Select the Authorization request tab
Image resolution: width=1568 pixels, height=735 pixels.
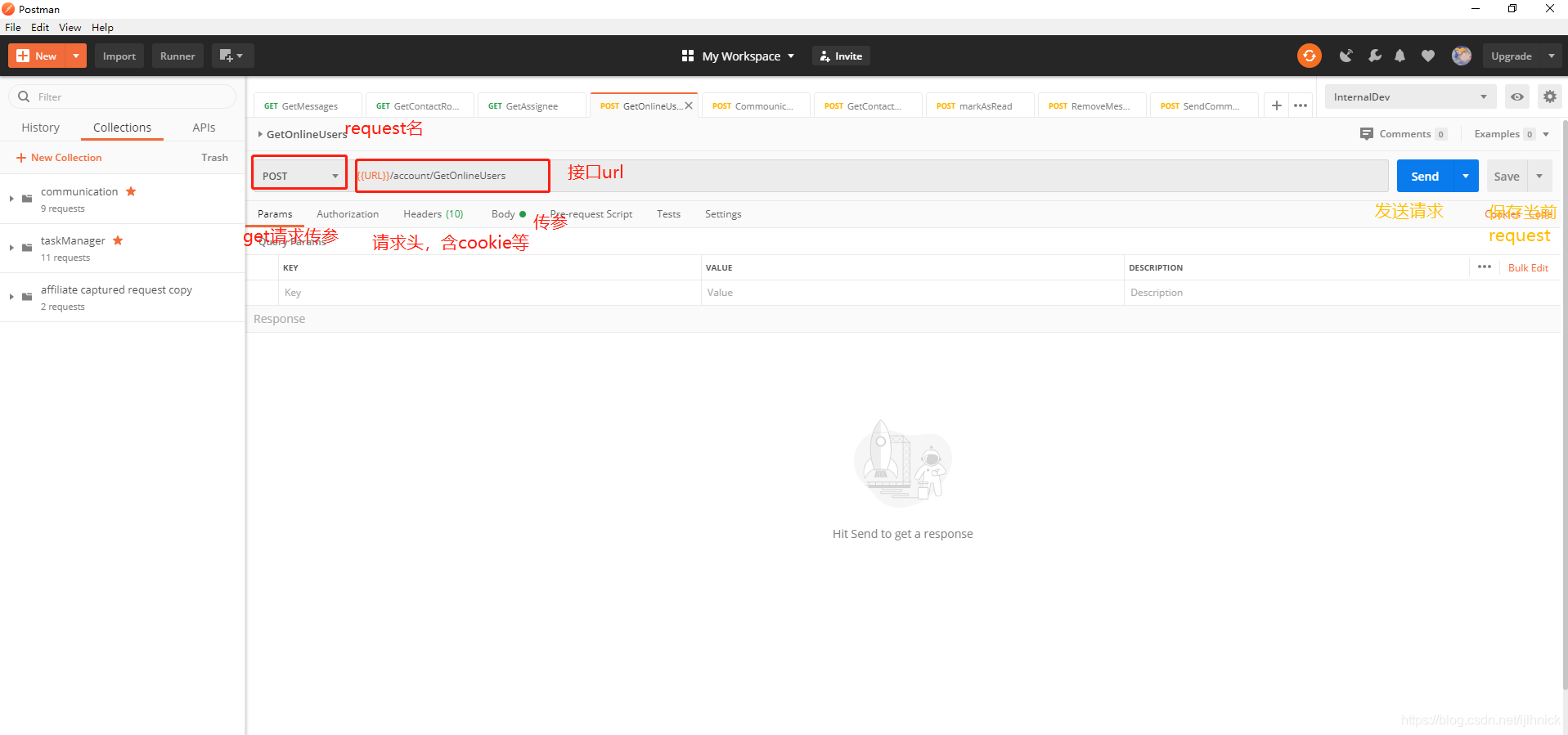click(x=348, y=214)
